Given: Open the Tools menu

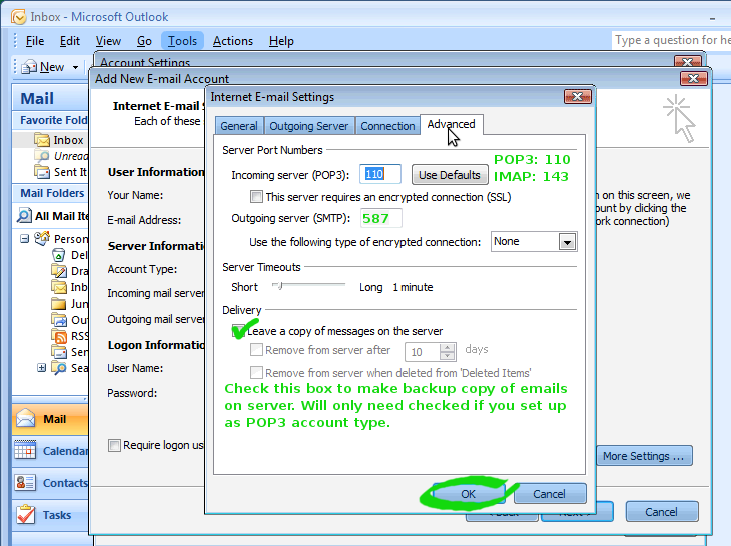Looking at the screenshot, I should tap(182, 41).
